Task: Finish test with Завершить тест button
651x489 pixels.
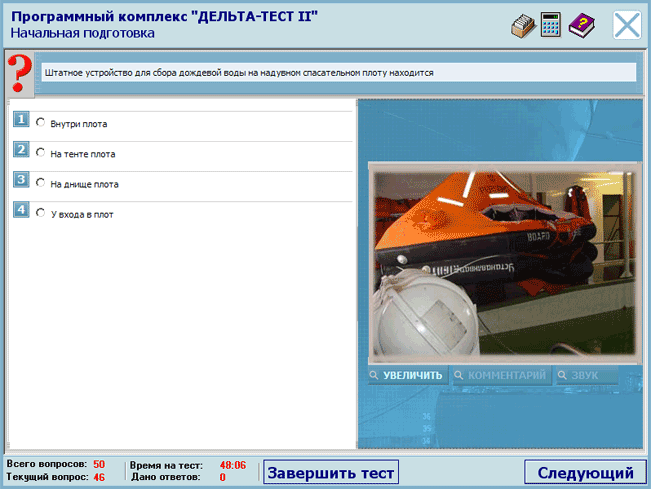Action: coord(331,472)
